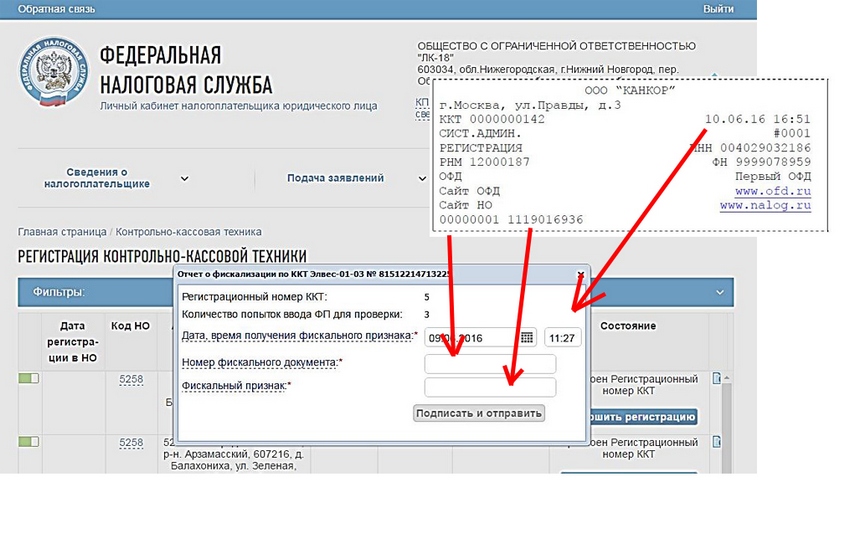Click the Federal Tax Service emblem logo
The image size is (850, 544).
click(x=53, y=72)
